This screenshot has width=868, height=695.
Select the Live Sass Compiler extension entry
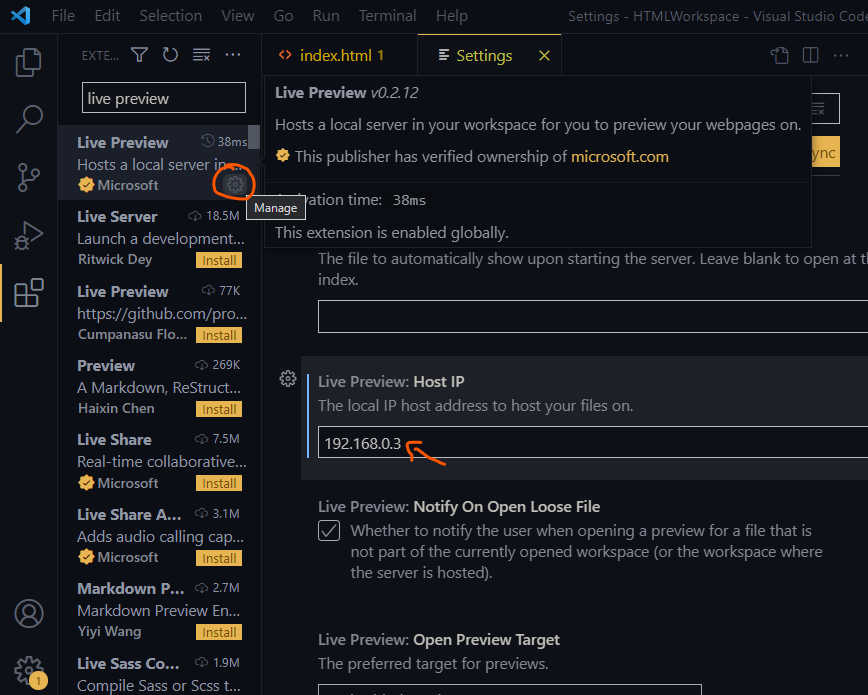click(159, 673)
